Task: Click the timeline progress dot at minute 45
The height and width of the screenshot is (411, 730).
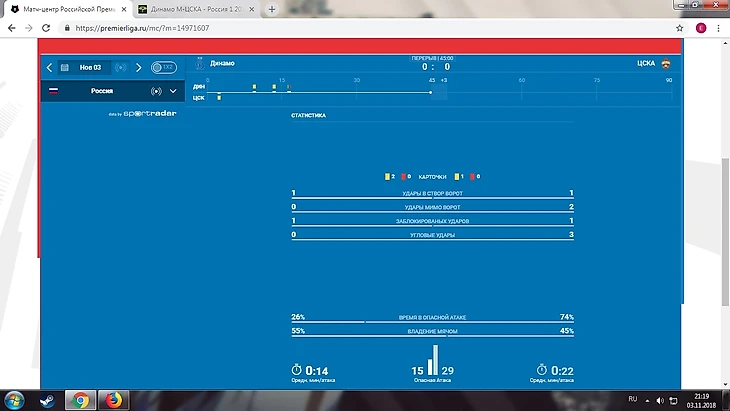Action: point(431,93)
